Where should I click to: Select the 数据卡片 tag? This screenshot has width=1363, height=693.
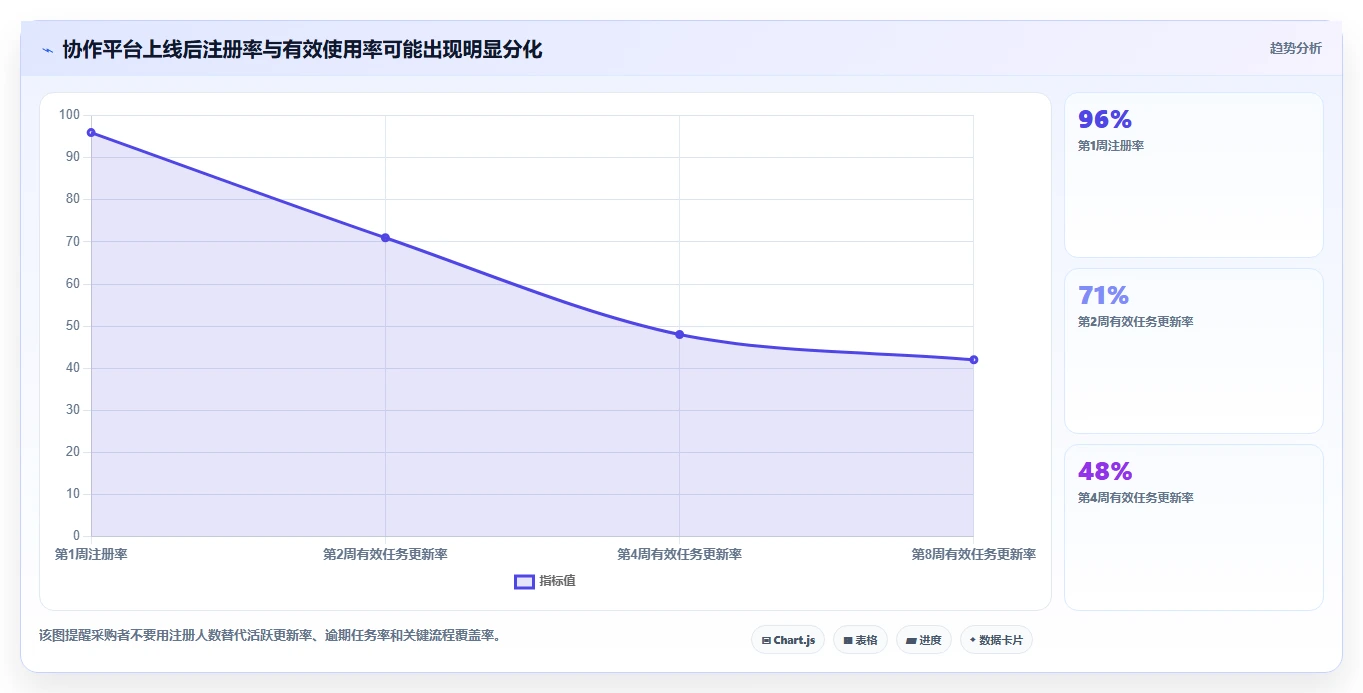point(996,640)
